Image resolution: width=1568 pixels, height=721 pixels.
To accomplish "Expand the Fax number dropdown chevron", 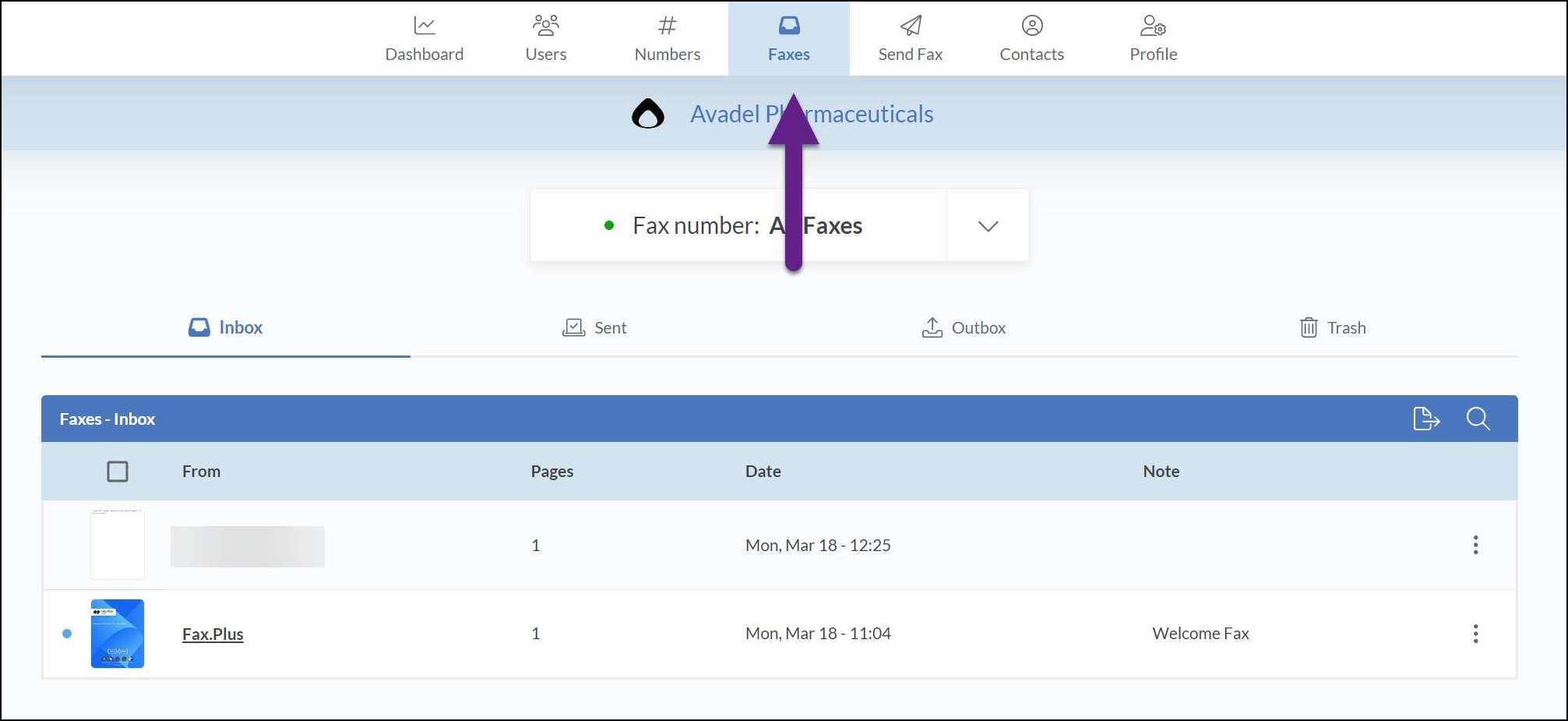I will click(988, 226).
